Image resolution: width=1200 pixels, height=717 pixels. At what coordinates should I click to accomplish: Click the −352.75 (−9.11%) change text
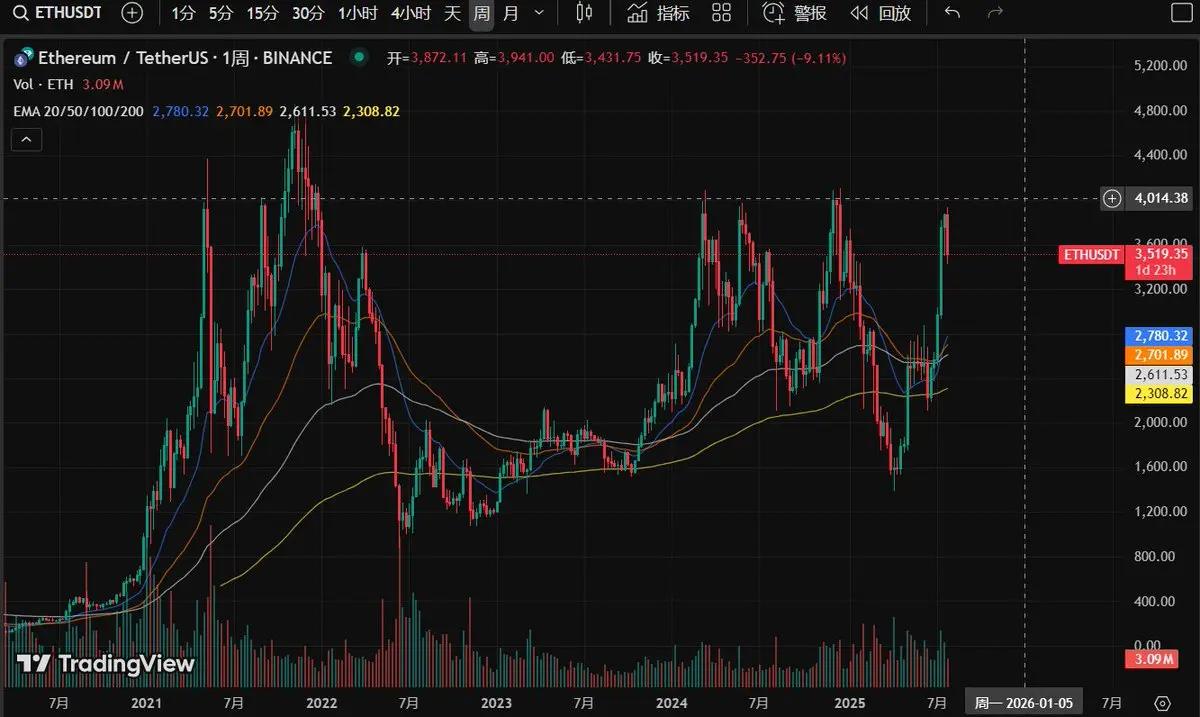click(790, 59)
